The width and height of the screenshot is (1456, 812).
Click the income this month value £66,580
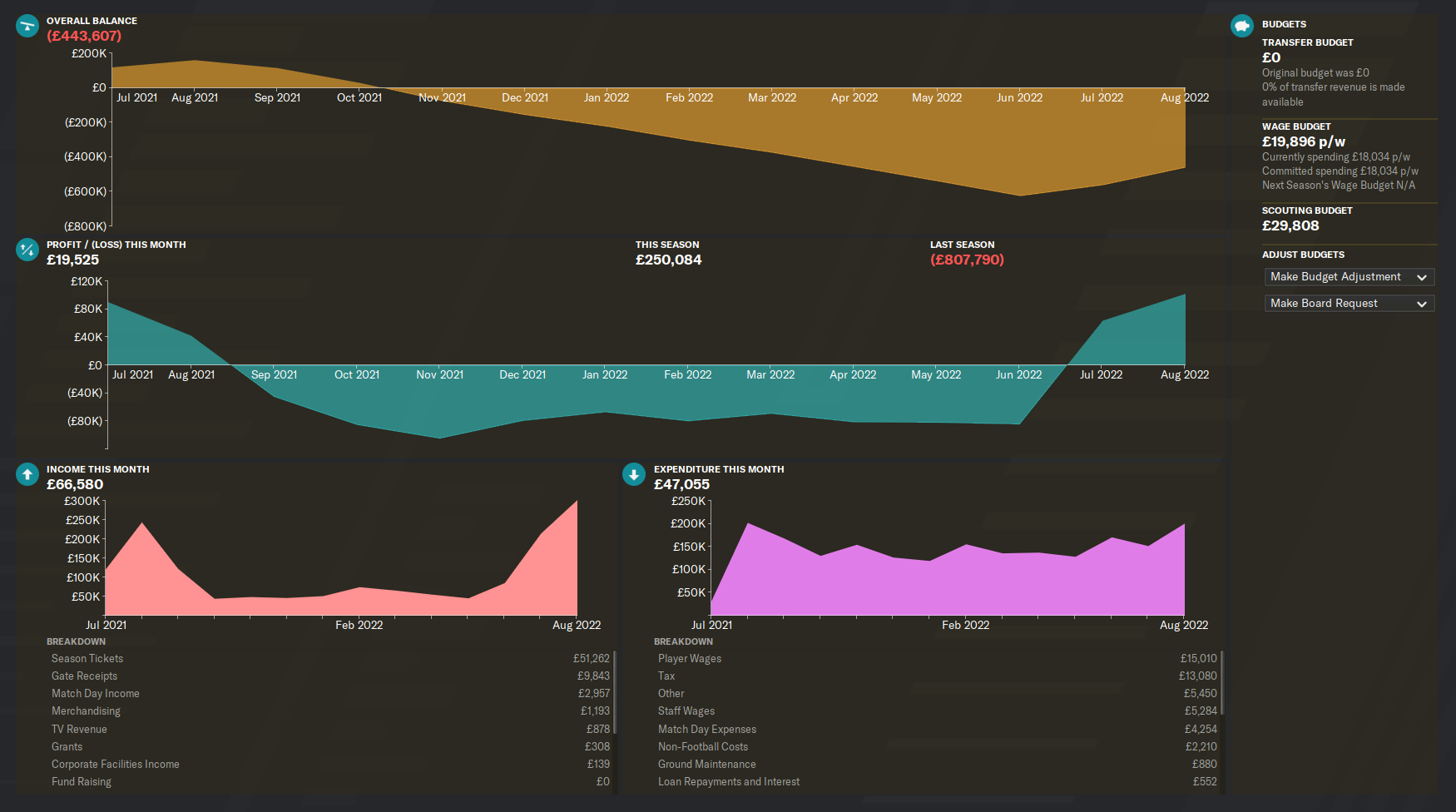click(x=75, y=484)
